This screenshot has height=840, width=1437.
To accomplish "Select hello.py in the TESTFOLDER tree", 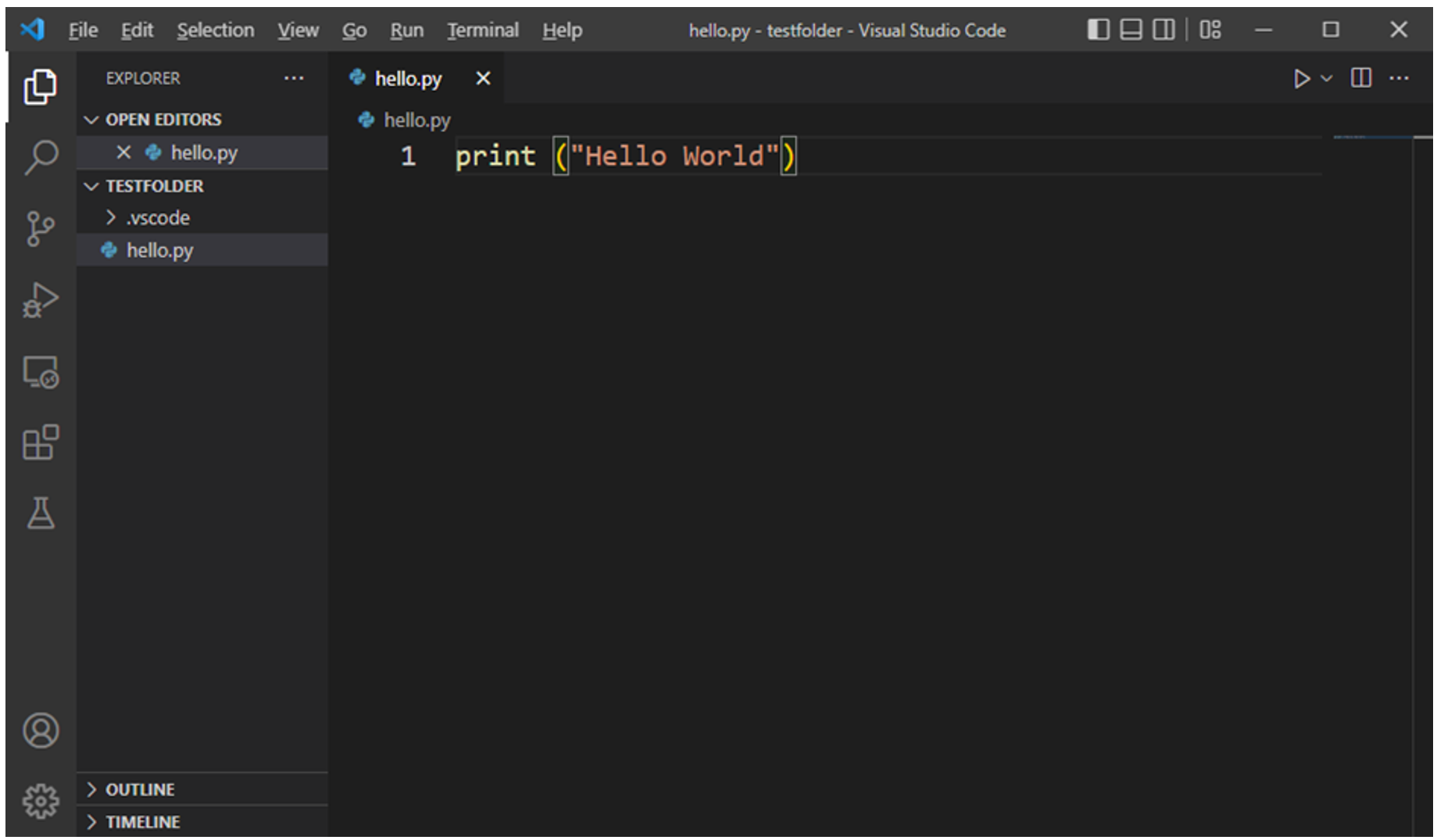I will tap(159, 251).
